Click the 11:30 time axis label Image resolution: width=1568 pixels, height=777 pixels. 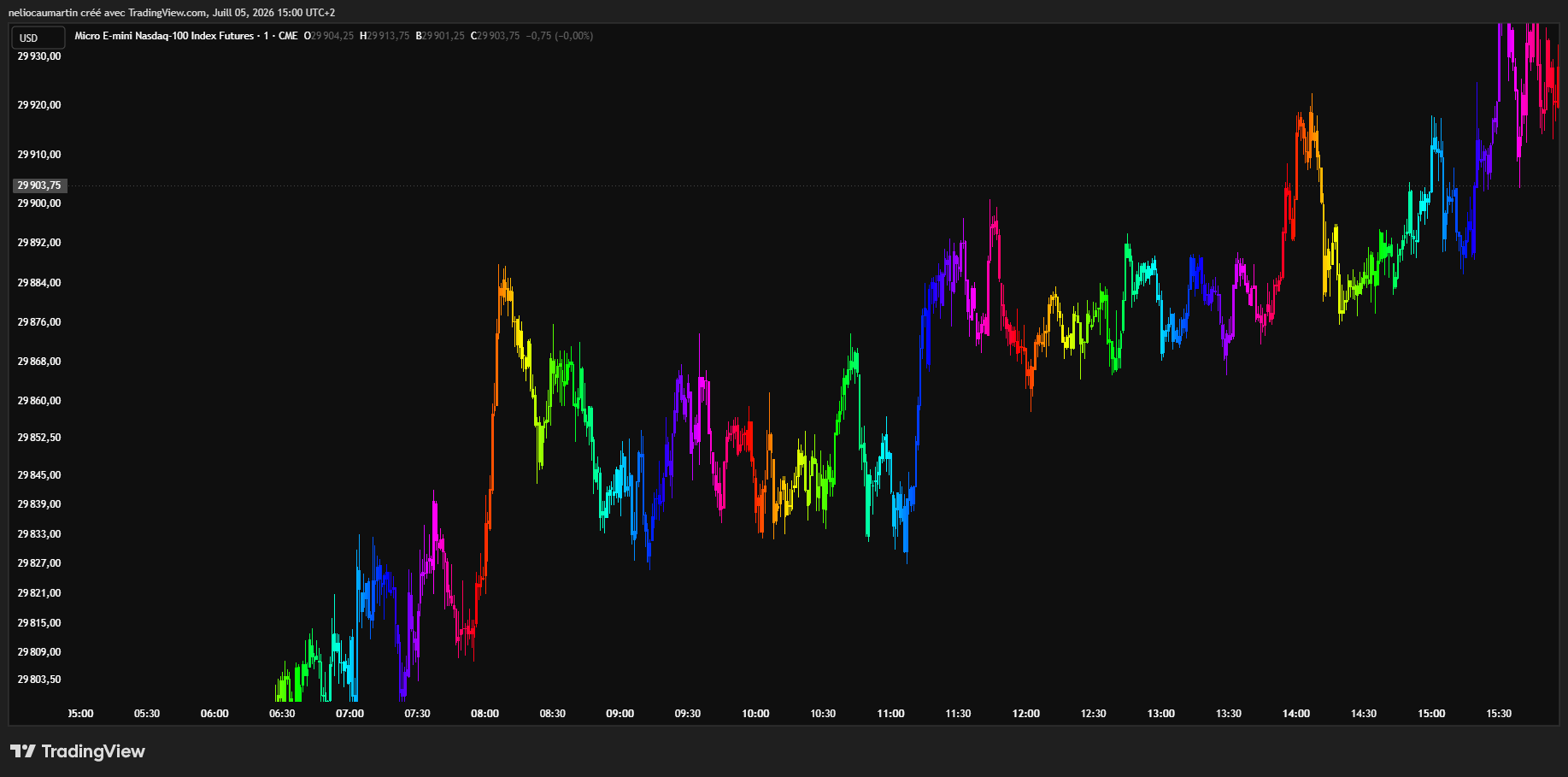[958, 714]
